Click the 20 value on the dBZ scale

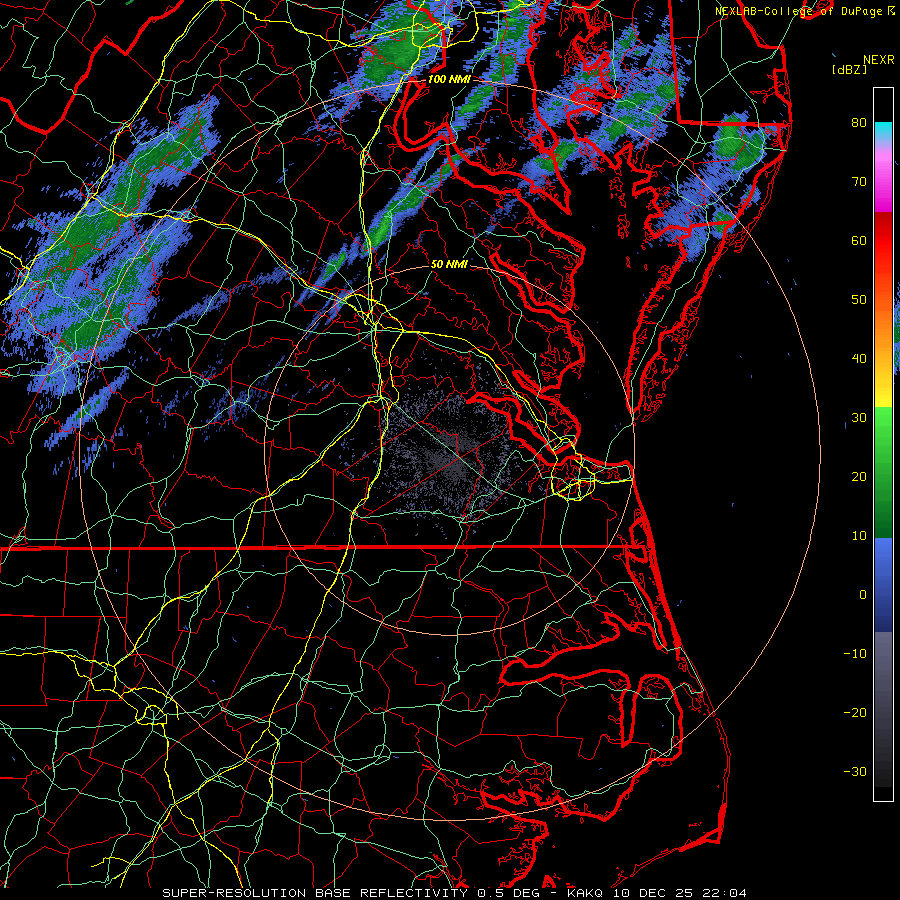pyautogui.click(x=859, y=476)
